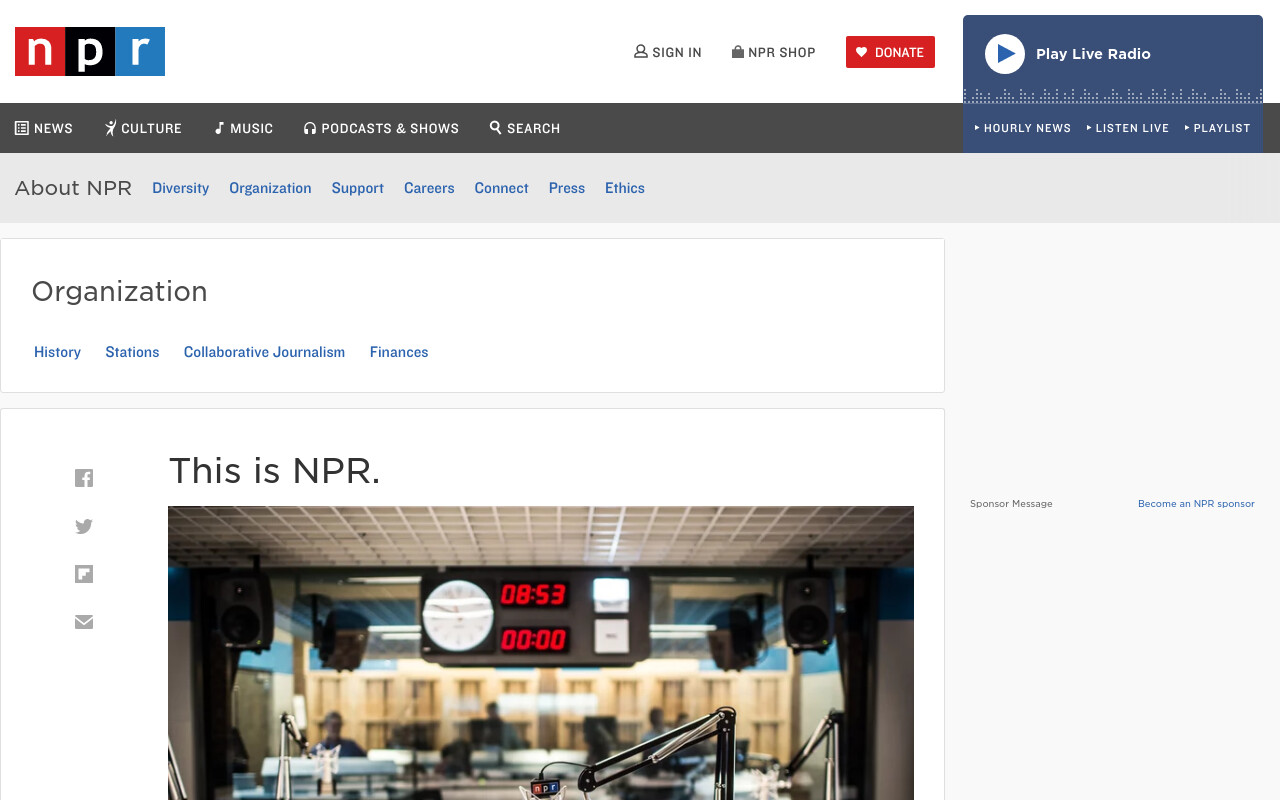Open the Culture menu

(144, 128)
